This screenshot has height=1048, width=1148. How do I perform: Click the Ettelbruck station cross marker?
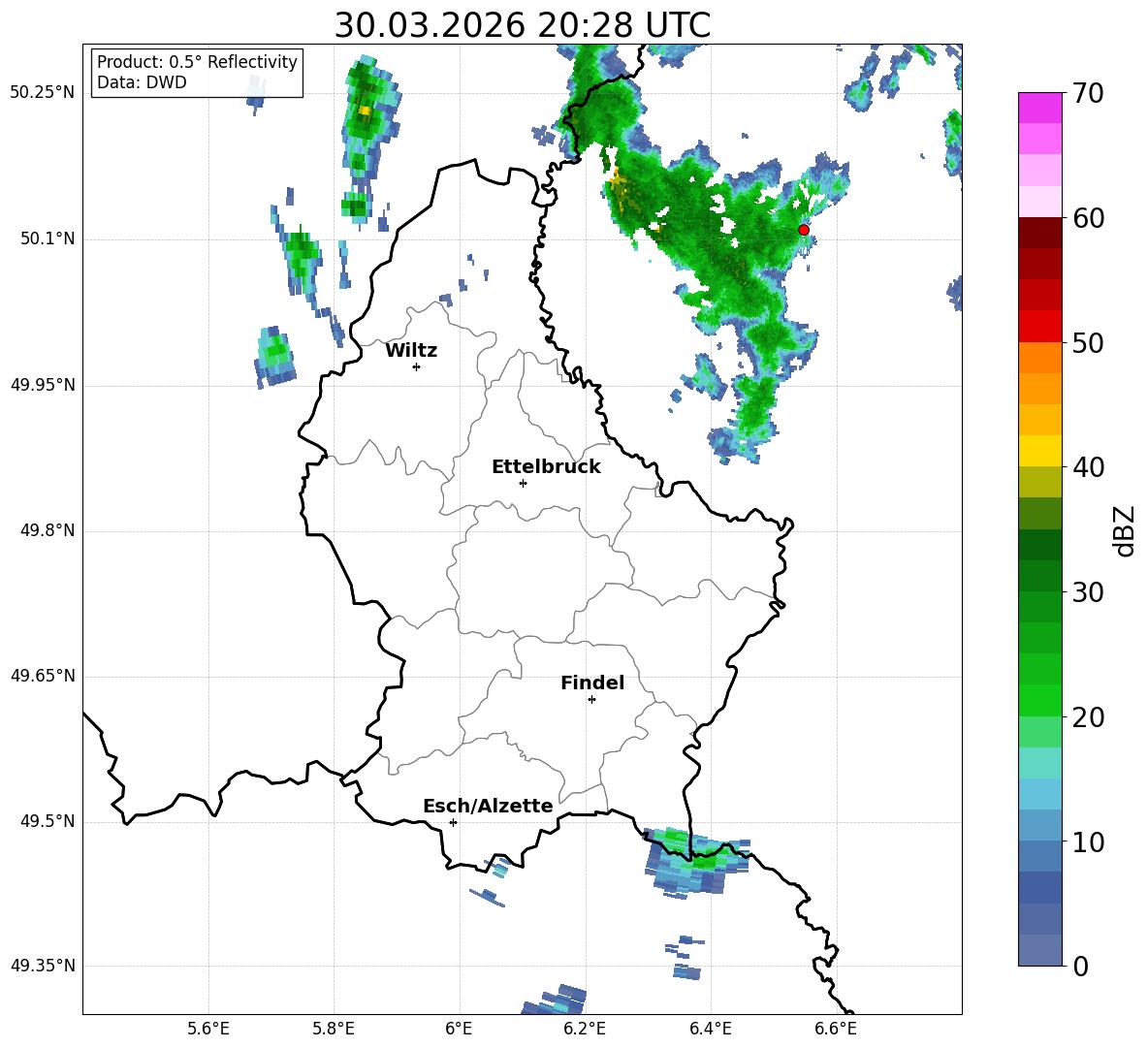(523, 483)
